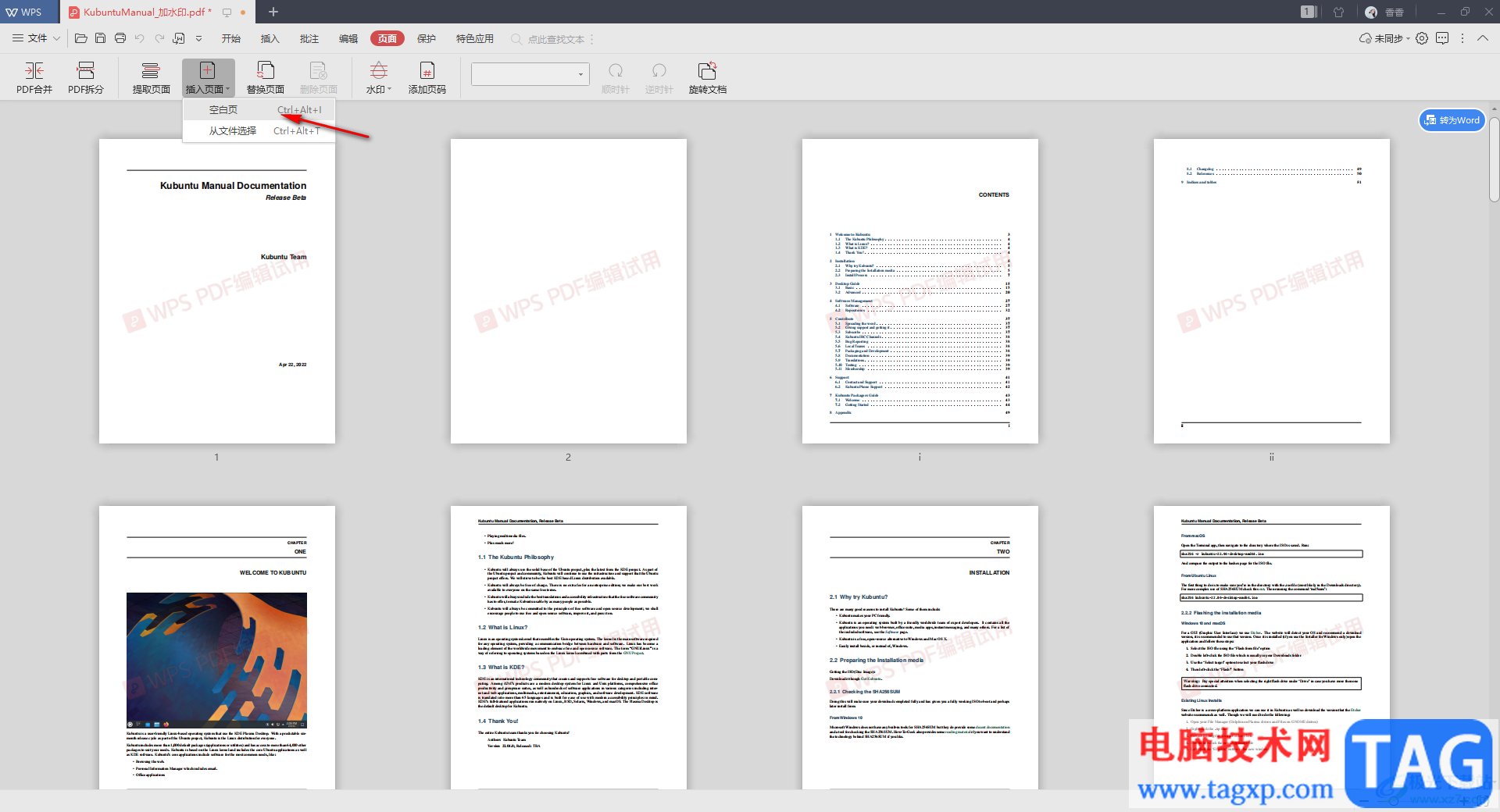Image resolution: width=1500 pixels, height=812 pixels.
Task: Click the screen icon on document tab
Action: (x=227, y=12)
